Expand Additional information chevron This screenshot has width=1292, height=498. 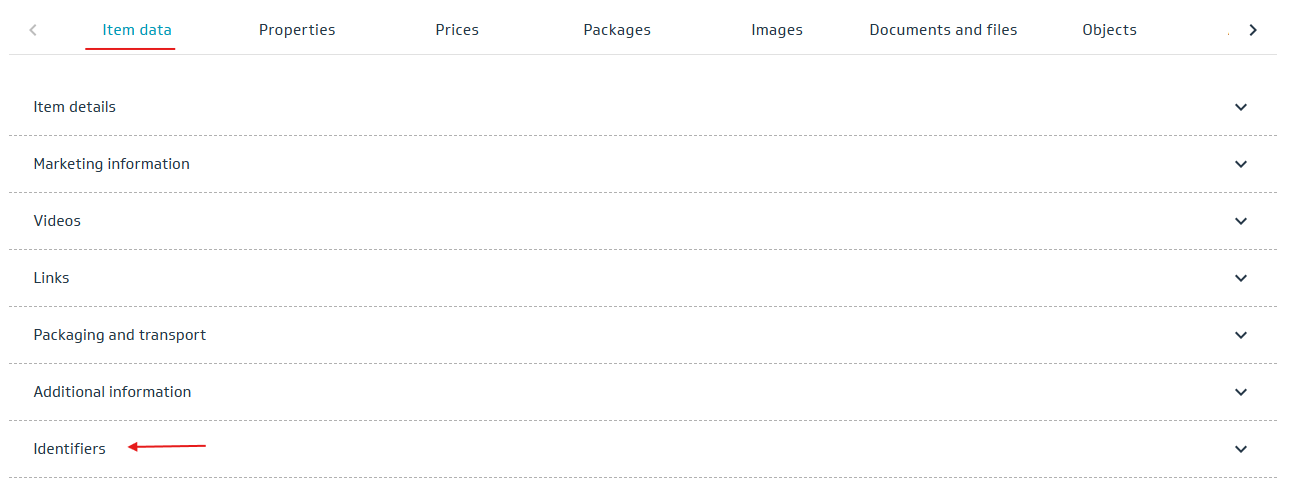[x=1241, y=392]
